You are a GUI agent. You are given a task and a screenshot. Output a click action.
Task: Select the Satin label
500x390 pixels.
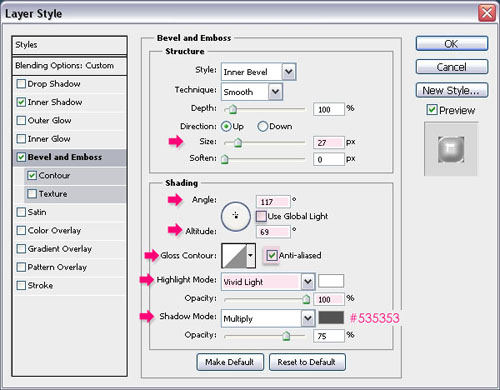(37, 212)
